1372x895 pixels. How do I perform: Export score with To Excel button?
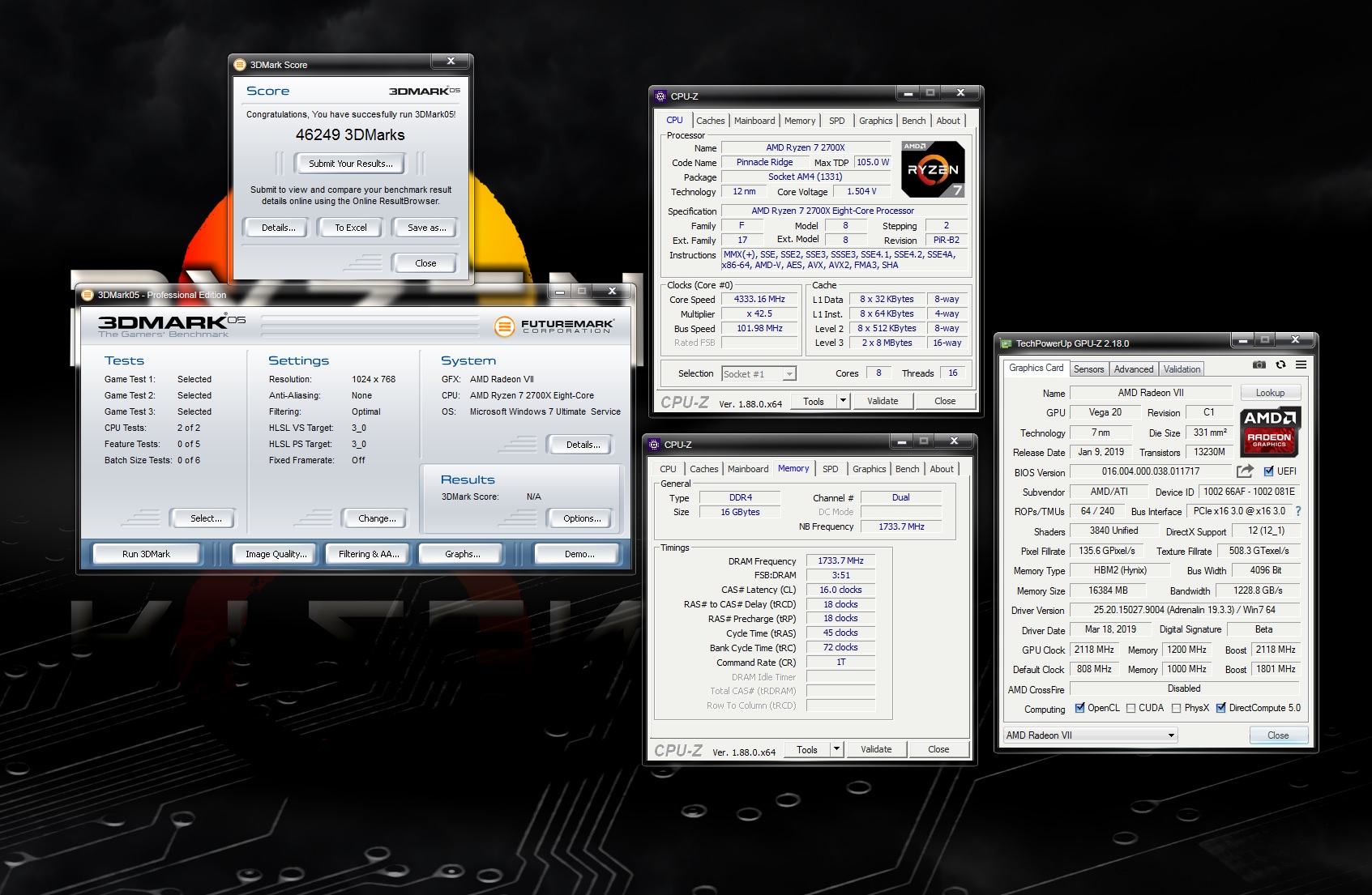(351, 228)
